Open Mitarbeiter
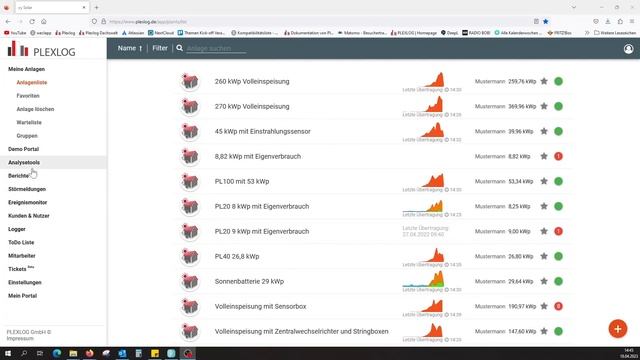 (x=22, y=256)
